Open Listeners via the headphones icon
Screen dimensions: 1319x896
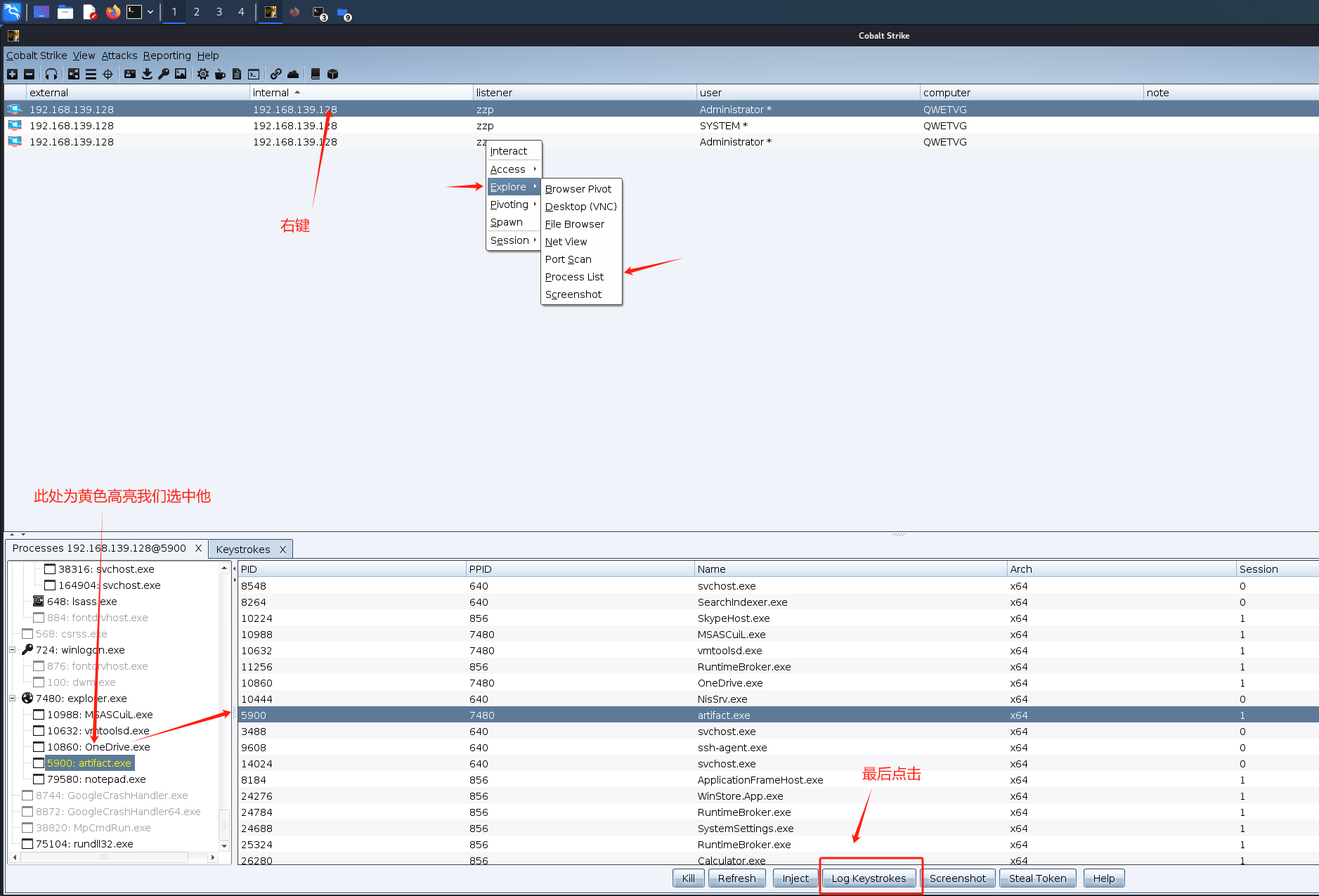[51, 74]
